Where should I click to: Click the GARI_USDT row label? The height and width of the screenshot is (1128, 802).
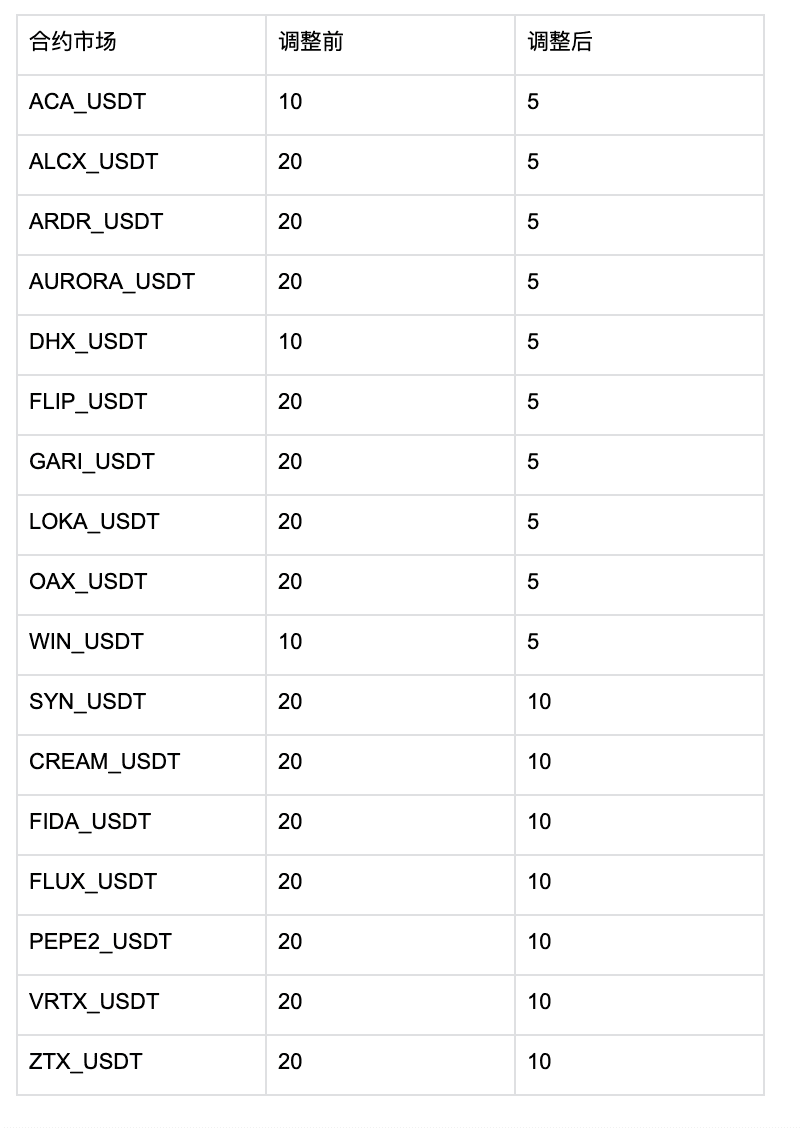point(92,462)
